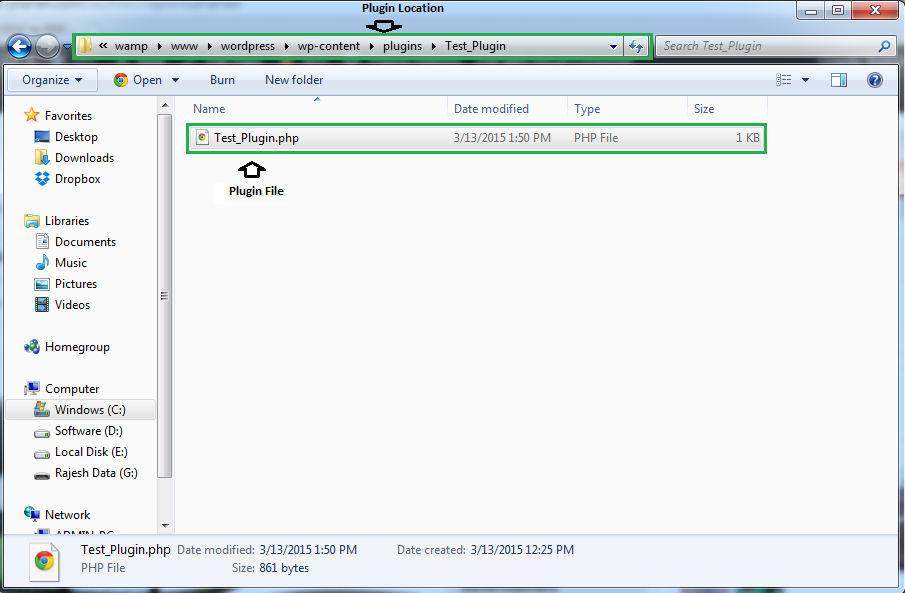The height and width of the screenshot is (593, 905).
Task: Open the address bar history dropdown
Action: [x=614, y=46]
